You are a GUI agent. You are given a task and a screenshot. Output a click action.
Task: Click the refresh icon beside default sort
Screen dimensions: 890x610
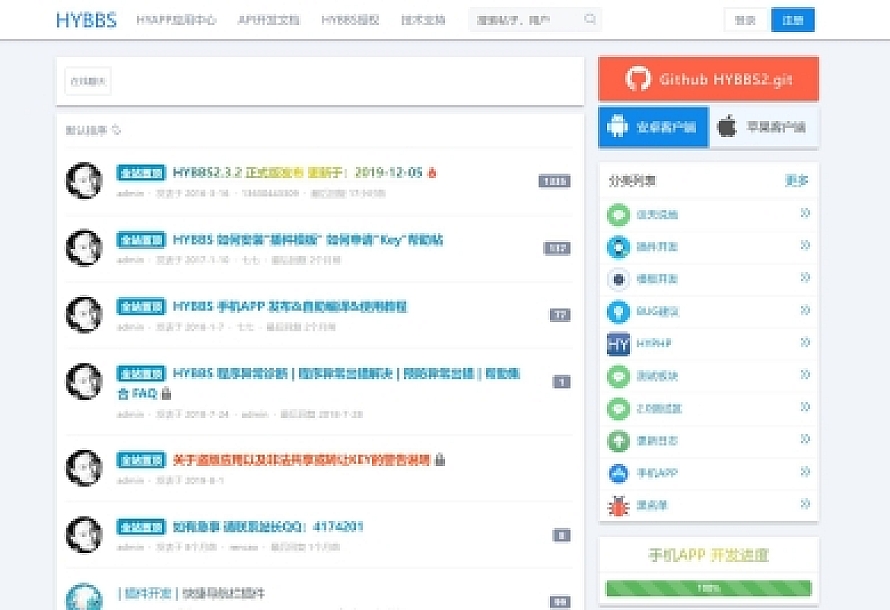click(x=117, y=130)
